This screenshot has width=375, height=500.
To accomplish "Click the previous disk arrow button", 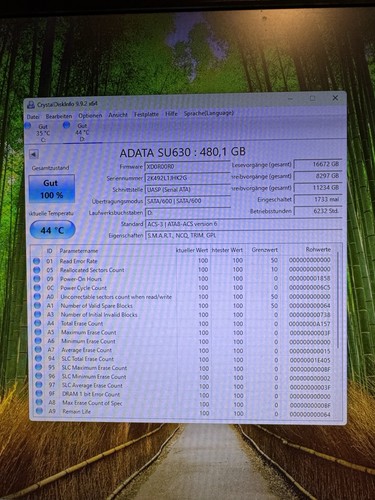I will (x=34, y=154).
